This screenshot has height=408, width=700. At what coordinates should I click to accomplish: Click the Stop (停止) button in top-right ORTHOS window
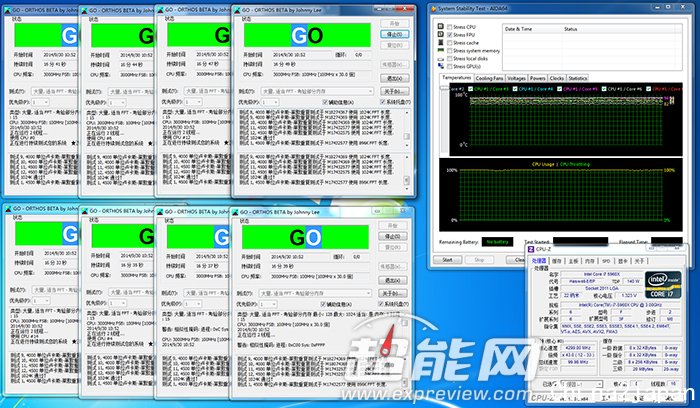(x=395, y=35)
